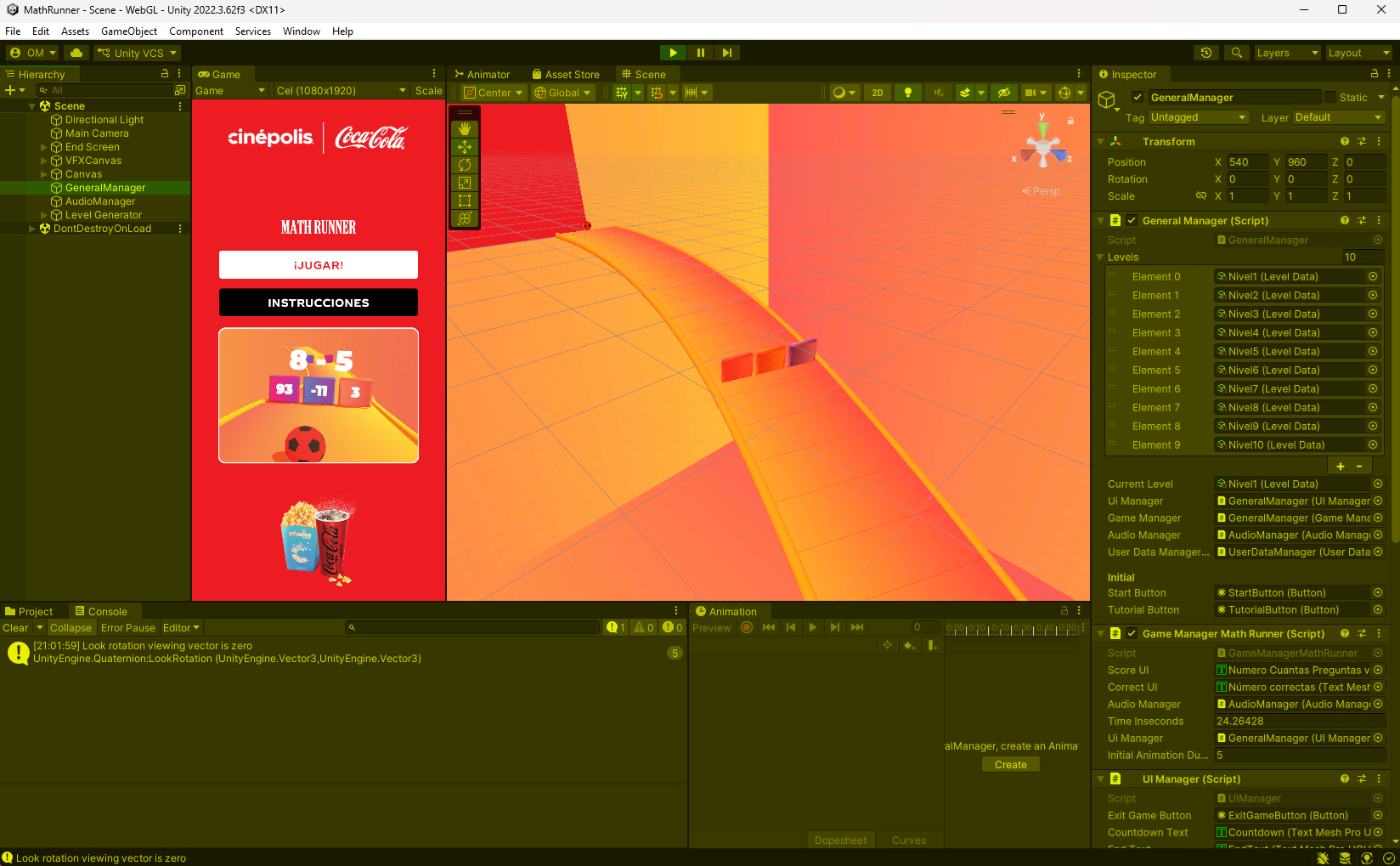Viewport: 1400px width, 866px height.
Task: Open Game view resolution Cel dropdown
Action: 342,91
